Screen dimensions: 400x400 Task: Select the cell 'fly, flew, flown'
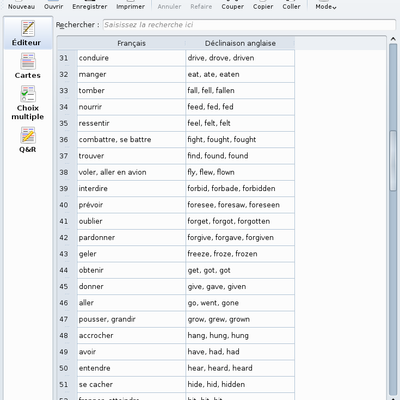tap(240, 172)
